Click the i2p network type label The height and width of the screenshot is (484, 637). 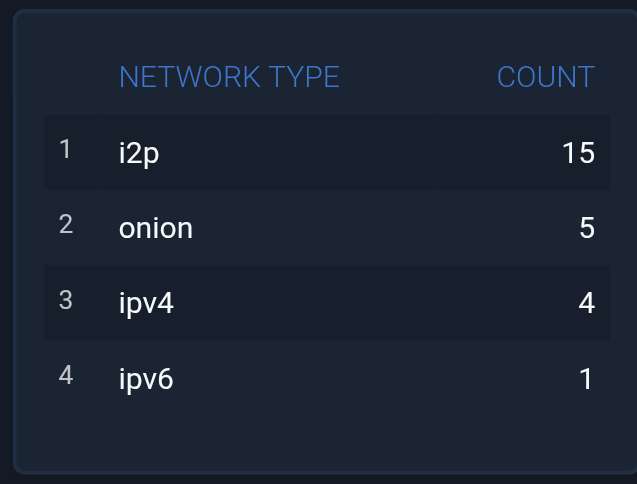139,152
